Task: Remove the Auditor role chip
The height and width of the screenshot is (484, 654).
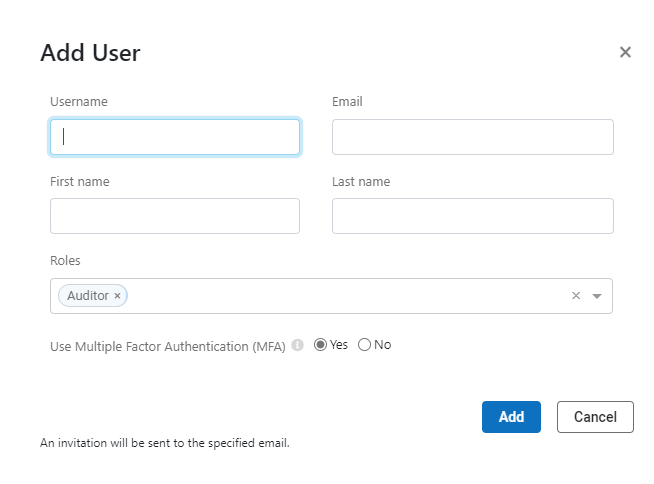Action: point(117,296)
